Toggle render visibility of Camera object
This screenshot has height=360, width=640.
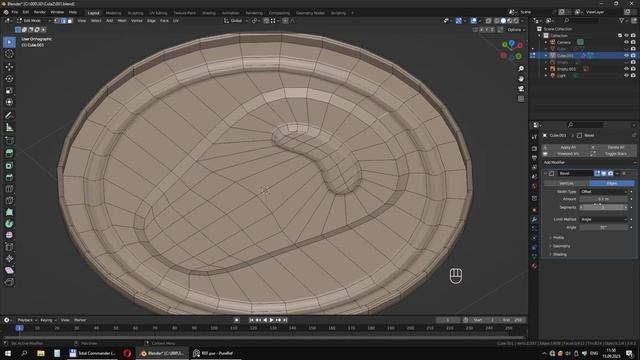(x=633, y=42)
